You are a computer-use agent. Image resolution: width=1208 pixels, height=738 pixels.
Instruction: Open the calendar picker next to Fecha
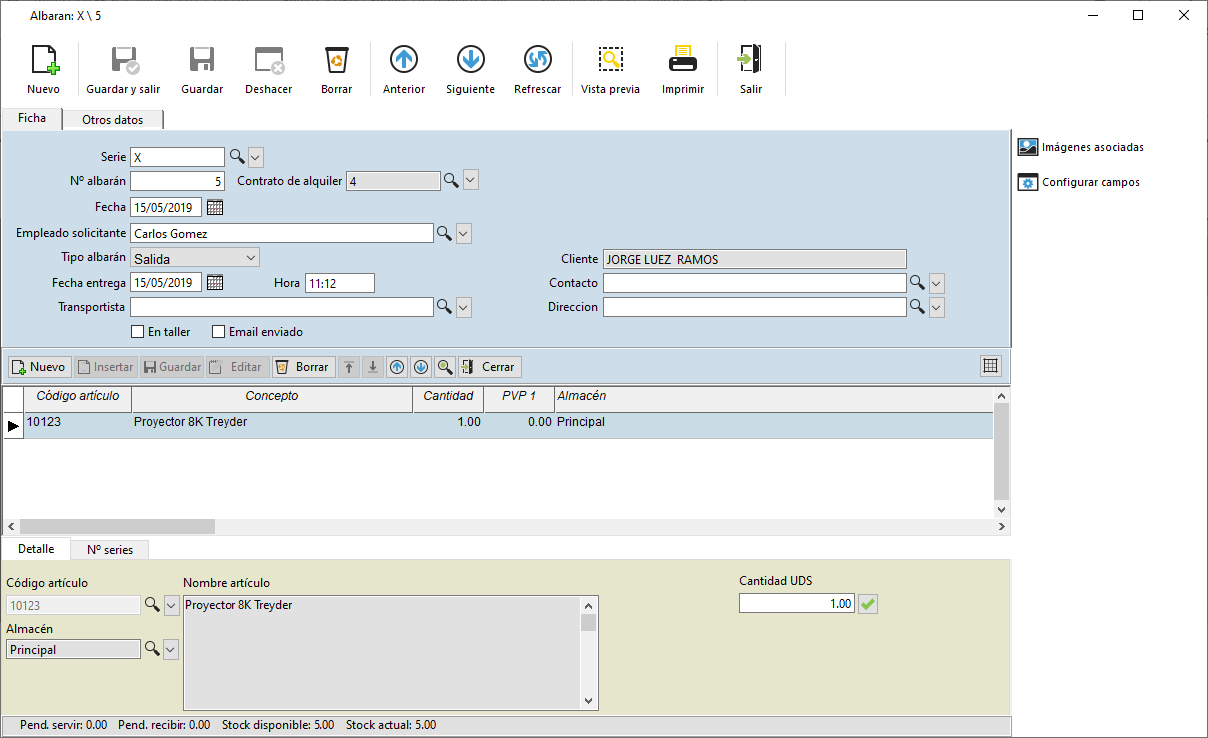point(214,207)
